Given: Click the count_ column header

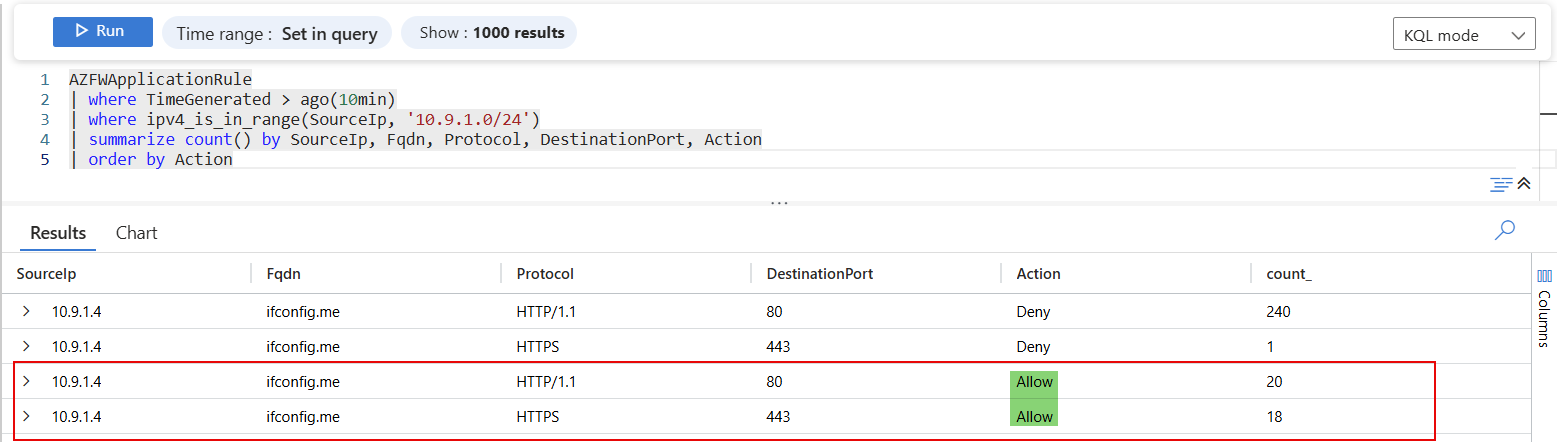Looking at the screenshot, I should (1288, 274).
